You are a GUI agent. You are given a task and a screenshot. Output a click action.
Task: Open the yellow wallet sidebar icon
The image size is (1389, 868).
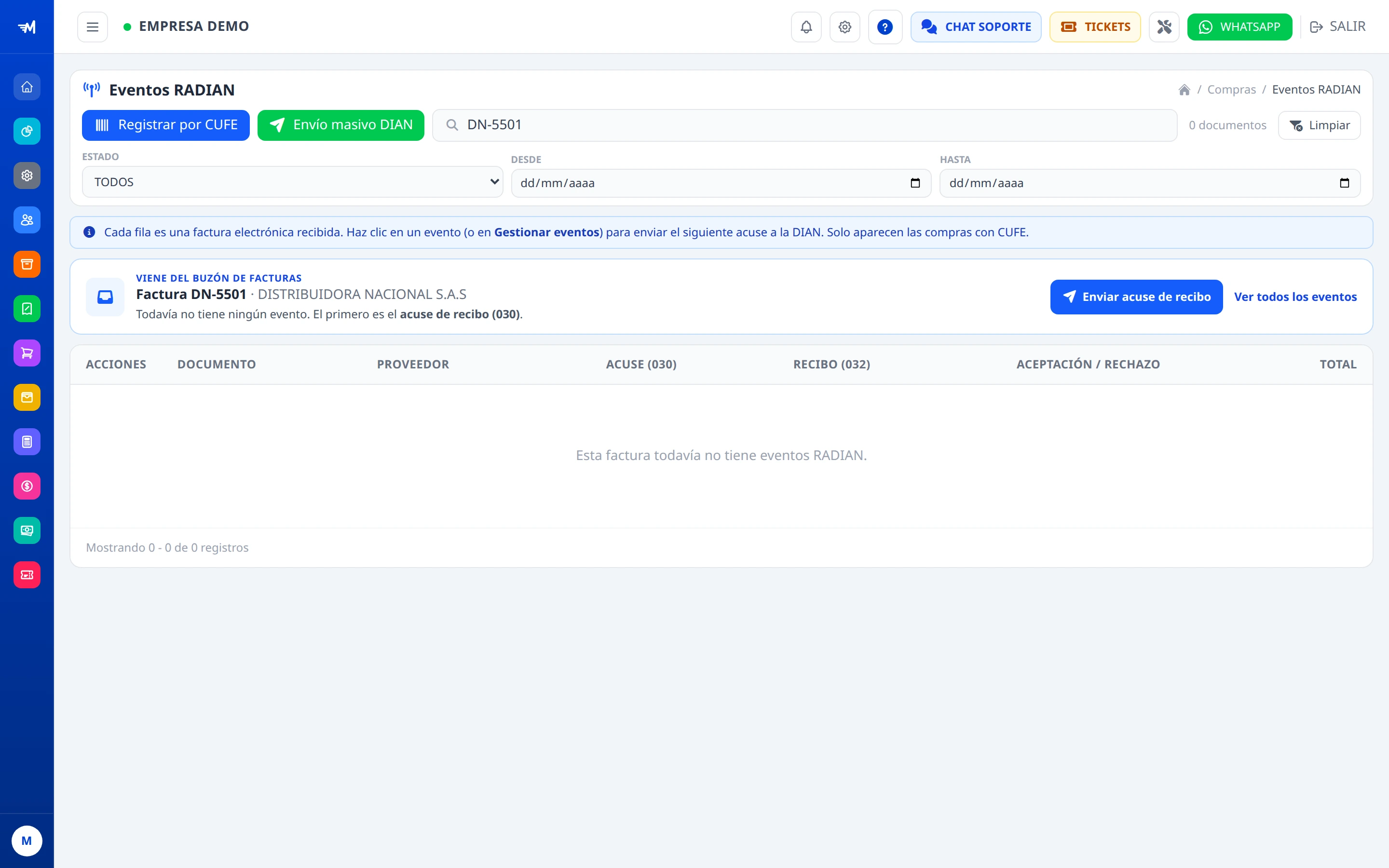tap(27, 397)
